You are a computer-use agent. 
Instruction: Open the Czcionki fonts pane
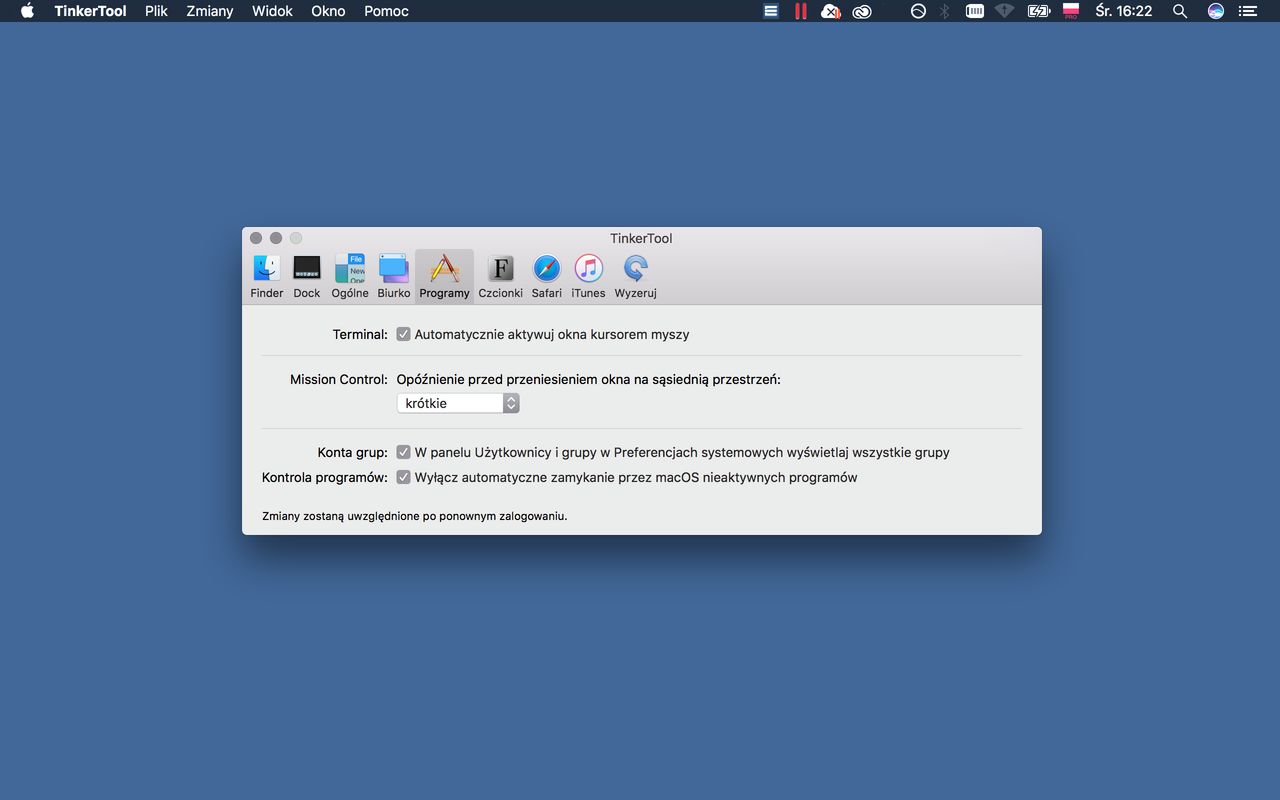pyautogui.click(x=500, y=276)
